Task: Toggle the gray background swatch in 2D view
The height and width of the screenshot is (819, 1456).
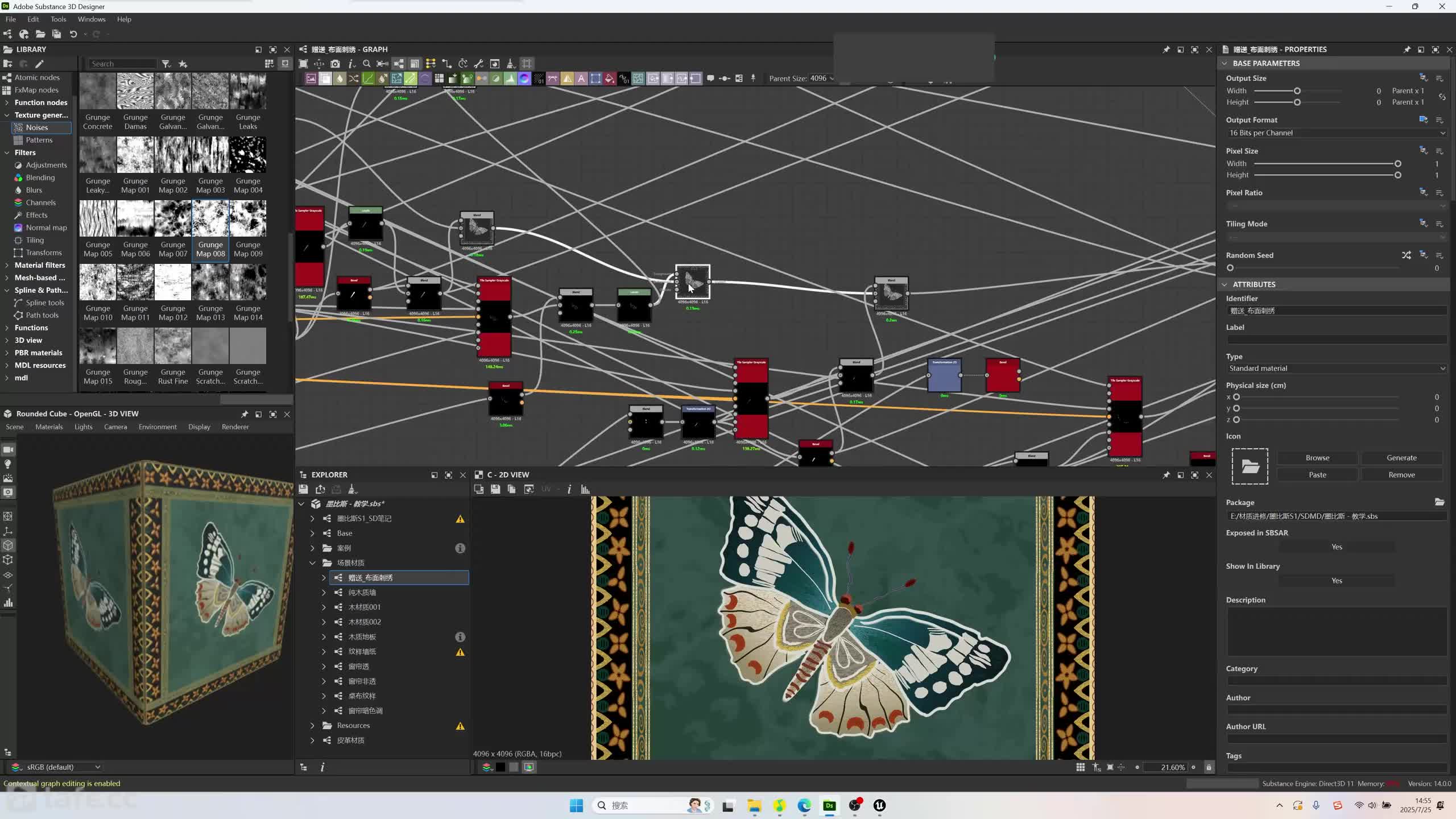Action: 514,767
